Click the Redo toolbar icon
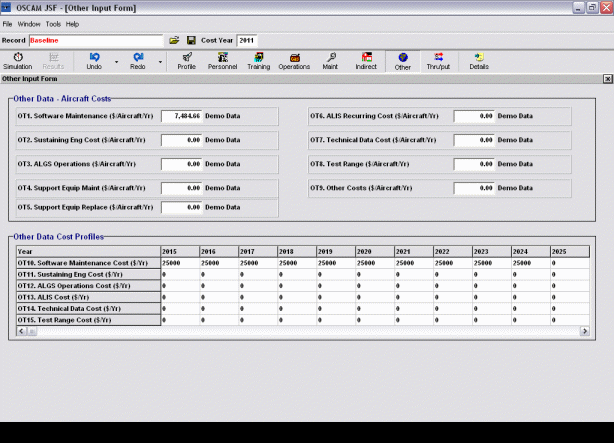Image resolution: width=614 pixels, height=443 pixels. [138, 61]
